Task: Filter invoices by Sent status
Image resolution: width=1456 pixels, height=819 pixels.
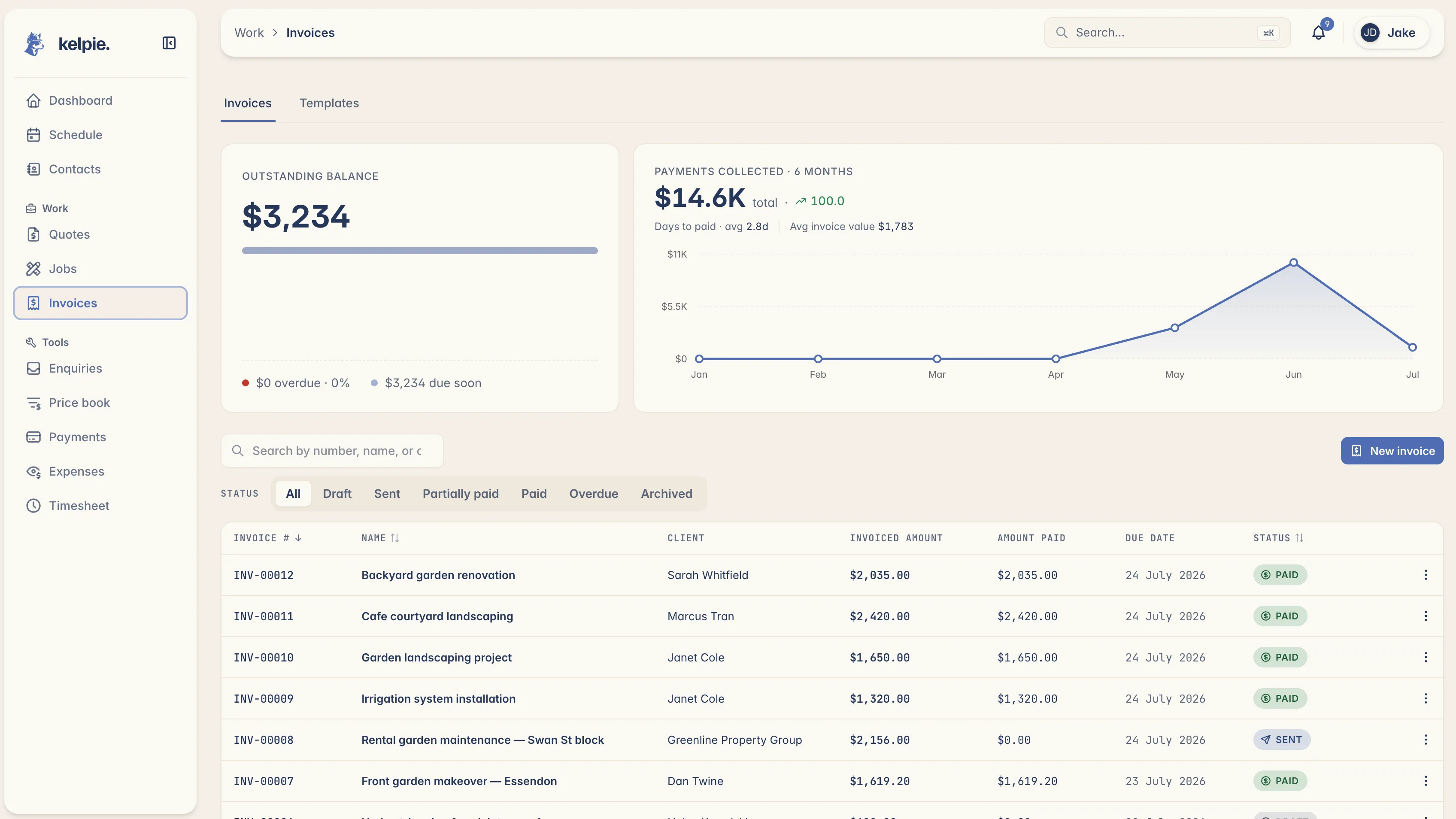Action: pos(387,494)
